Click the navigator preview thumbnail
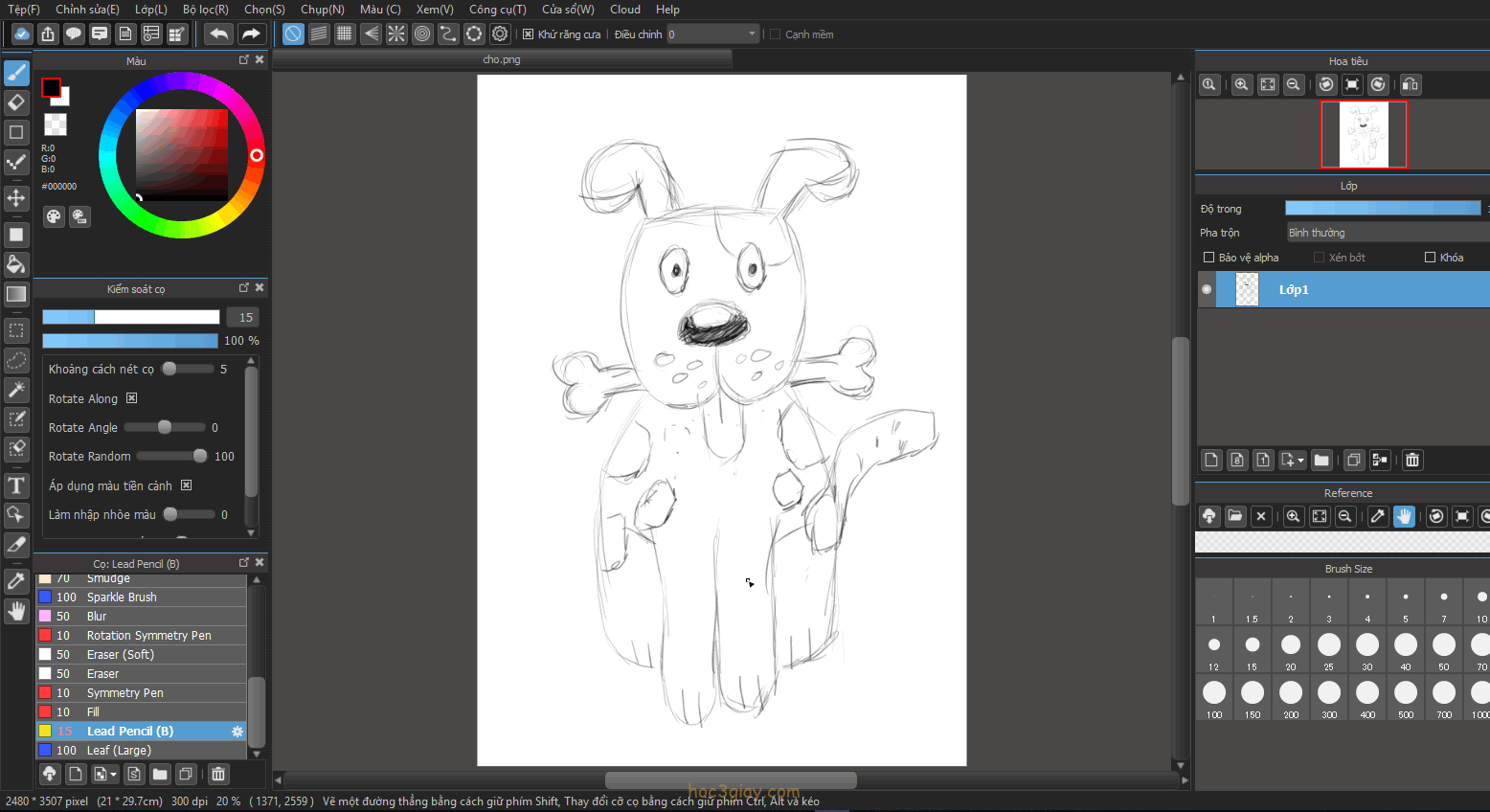1490x812 pixels. pos(1363,135)
